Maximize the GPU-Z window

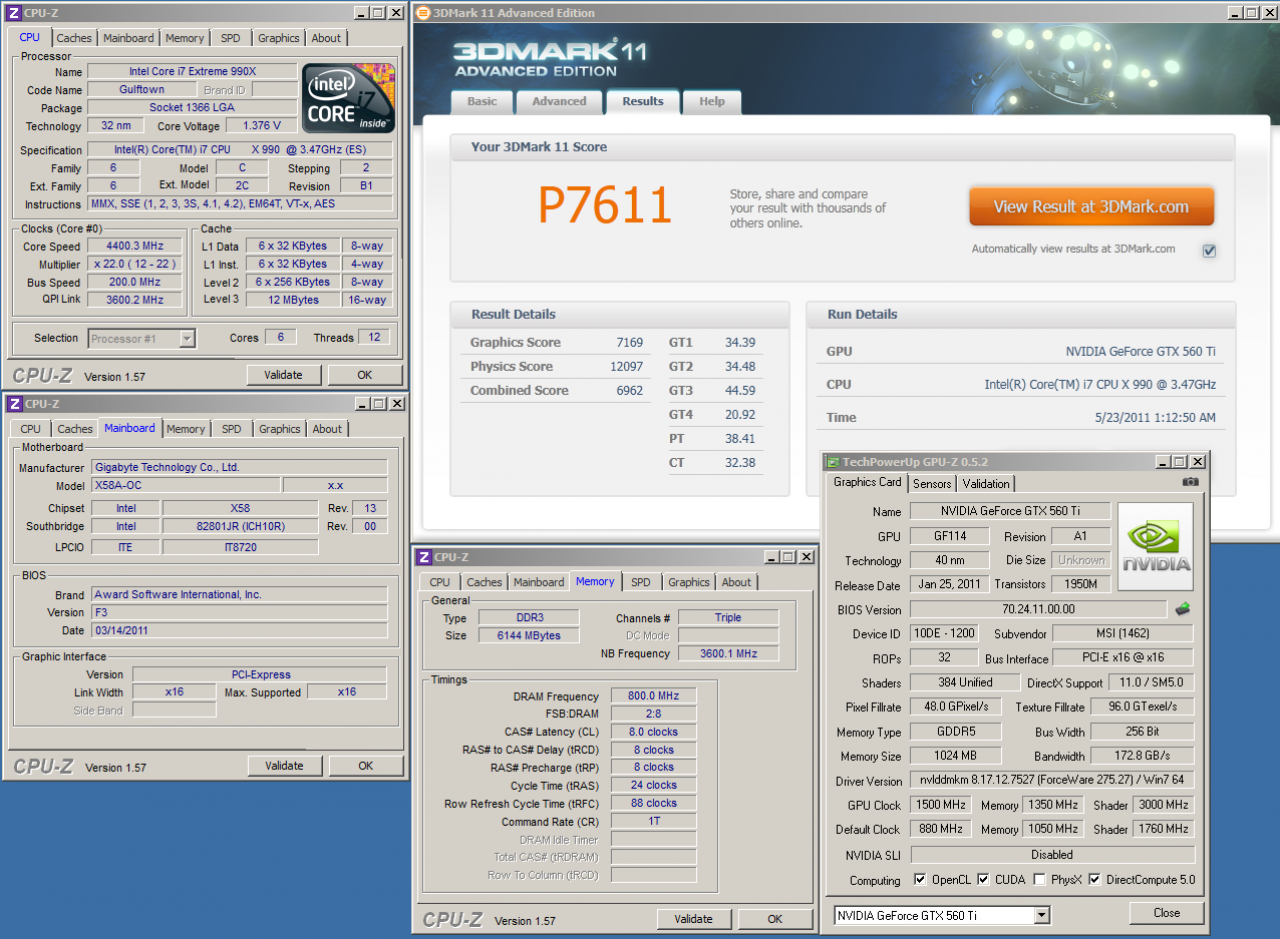tap(1180, 462)
